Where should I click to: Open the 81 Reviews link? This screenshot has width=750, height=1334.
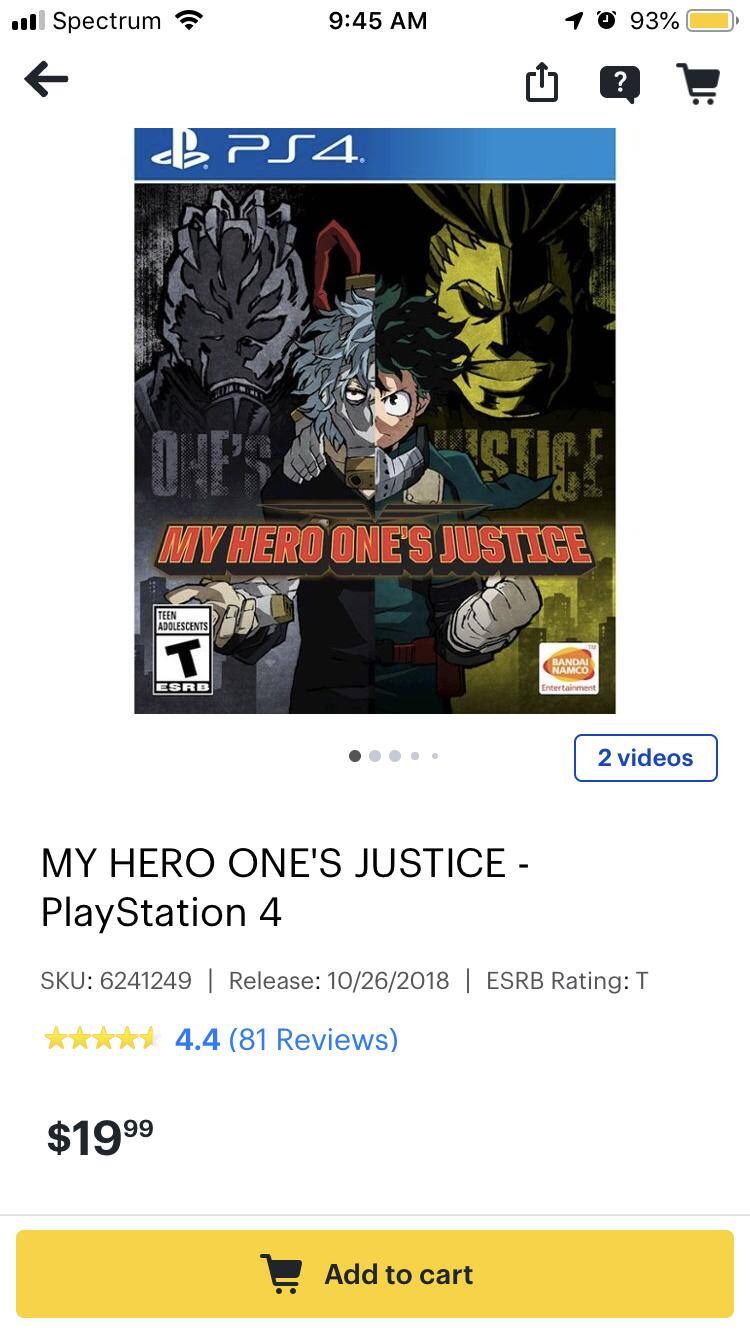pyautogui.click(x=313, y=1040)
